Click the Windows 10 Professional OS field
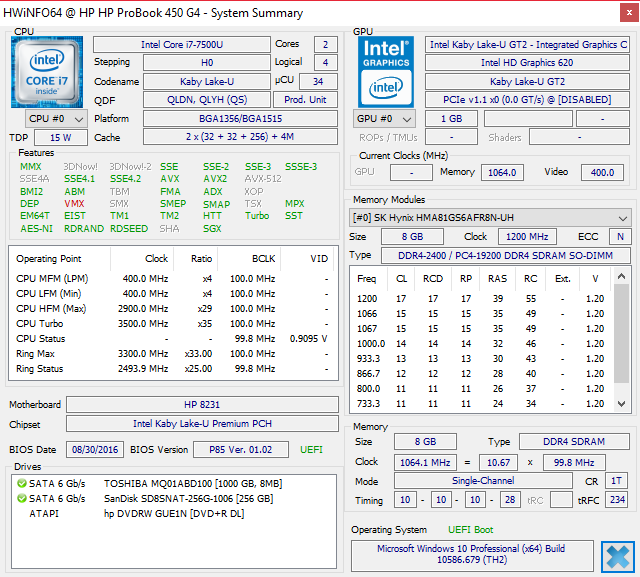 [471, 554]
